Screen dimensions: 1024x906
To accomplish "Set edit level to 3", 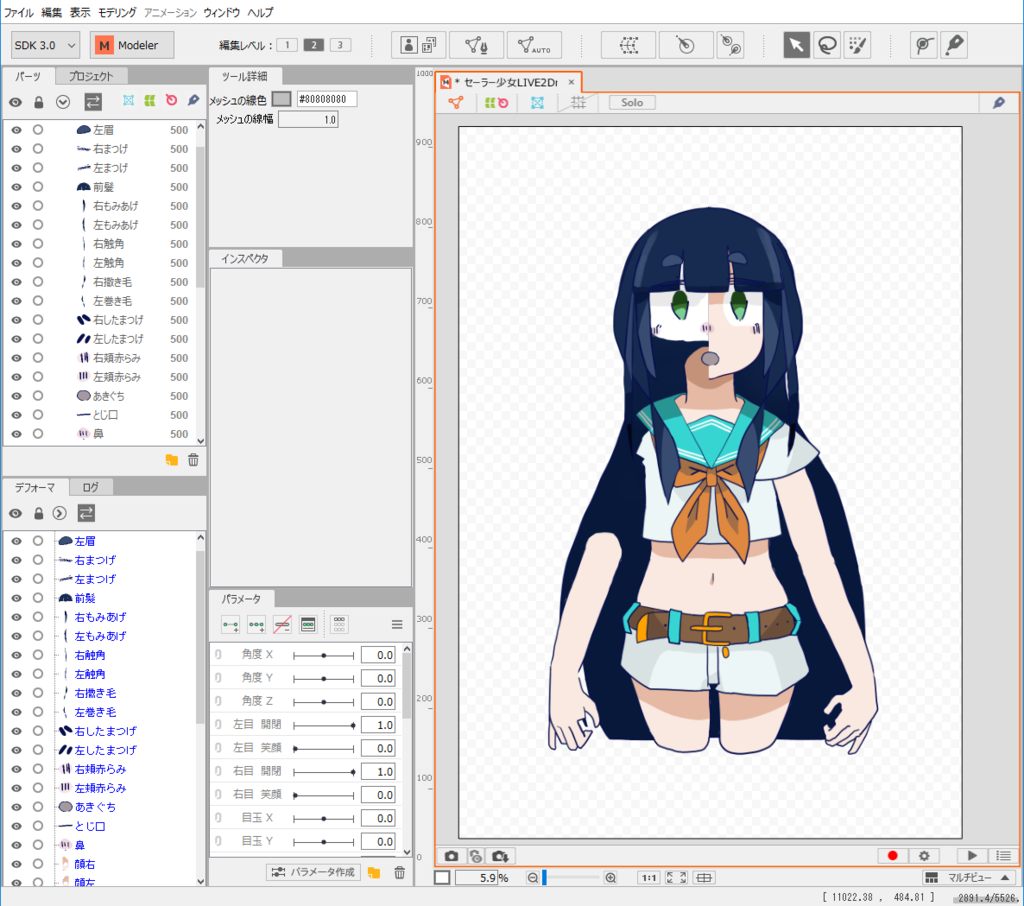I will click(x=340, y=45).
